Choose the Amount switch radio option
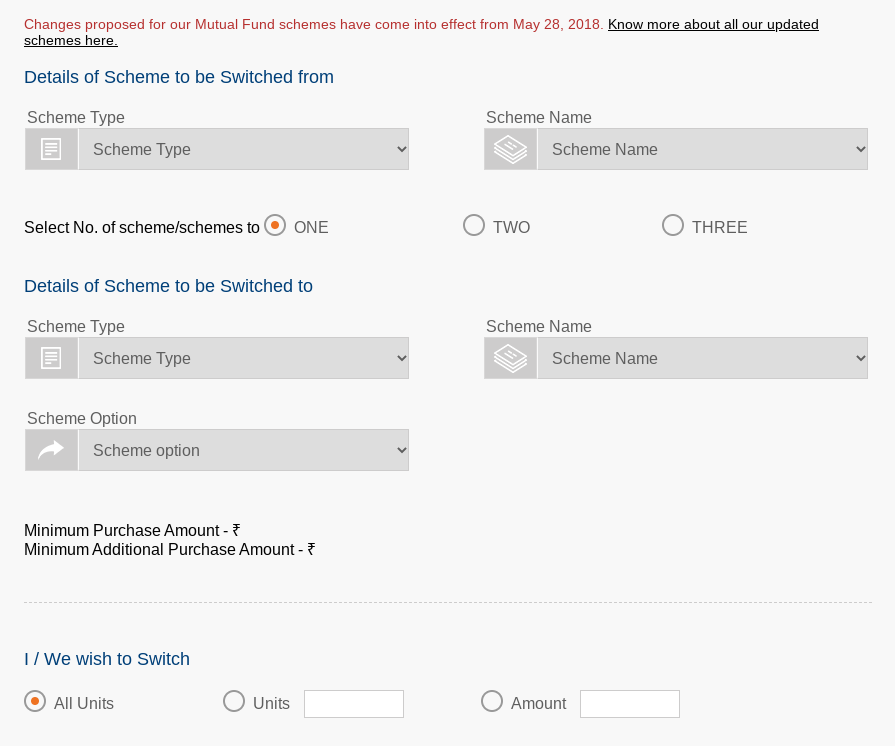The height and width of the screenshot is (746, 895). [x=492, y=702]
